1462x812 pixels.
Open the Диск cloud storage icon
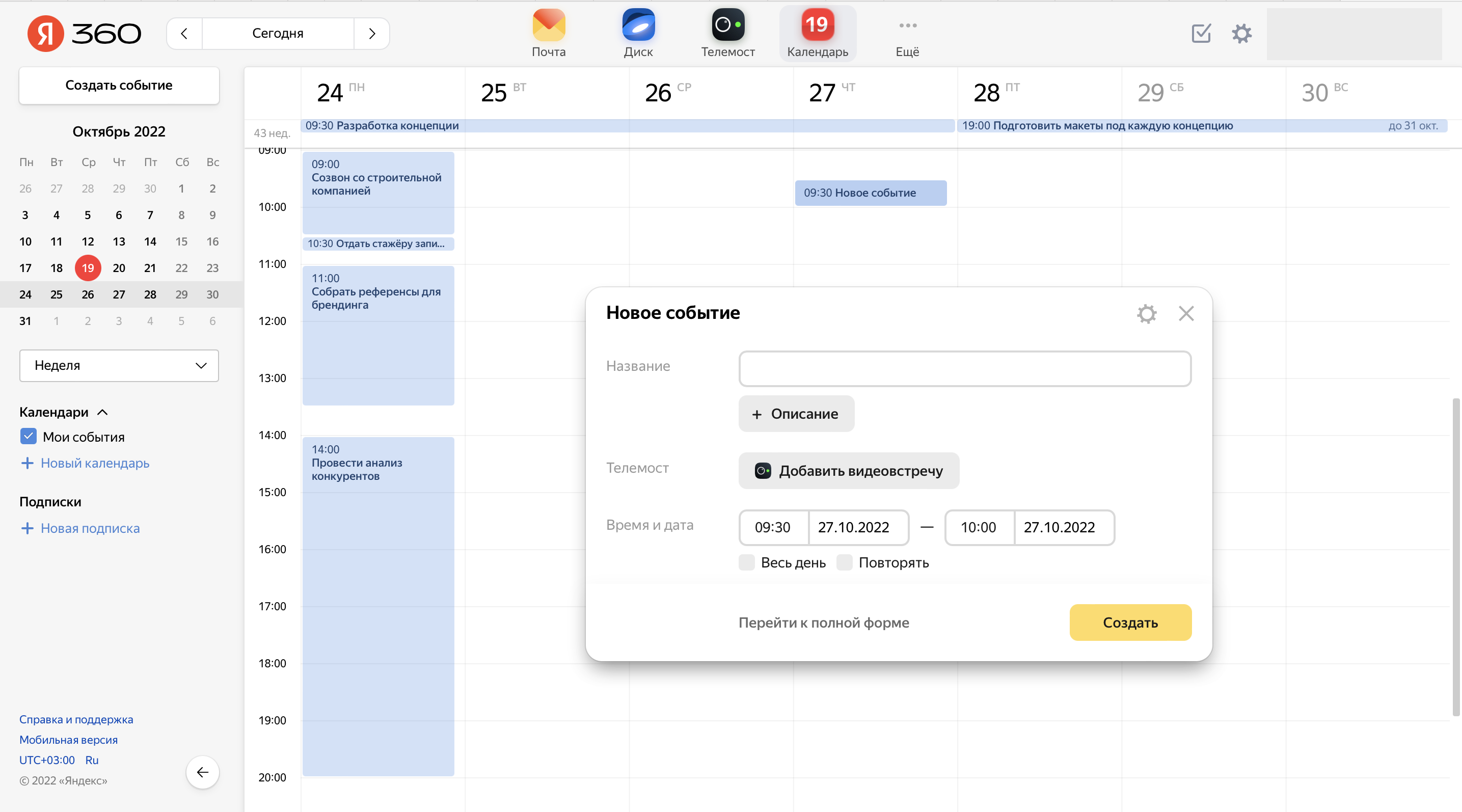pyautogui.click(x=638, y=25)
